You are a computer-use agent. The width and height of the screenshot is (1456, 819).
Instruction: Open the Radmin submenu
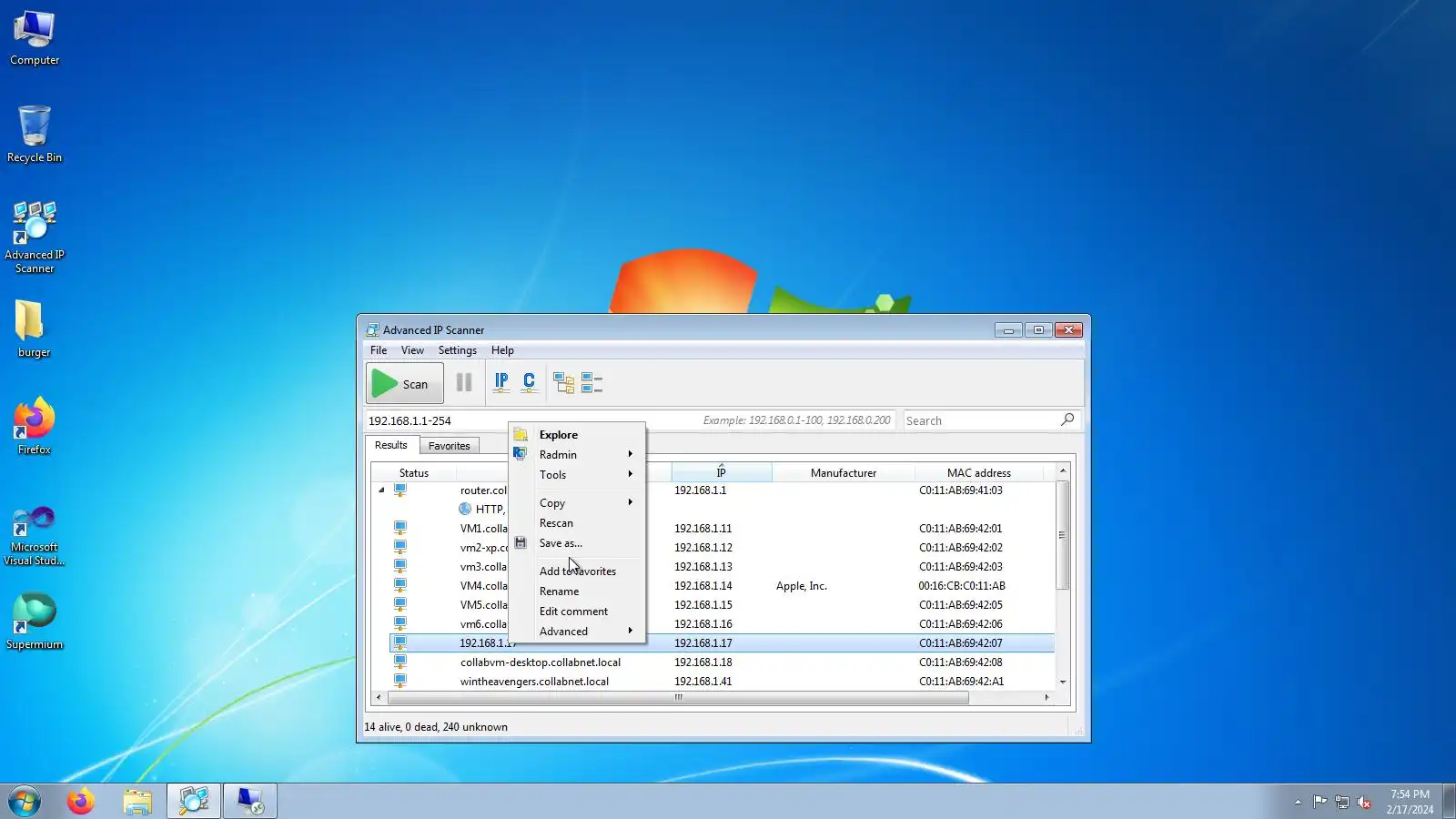[578, 455]
